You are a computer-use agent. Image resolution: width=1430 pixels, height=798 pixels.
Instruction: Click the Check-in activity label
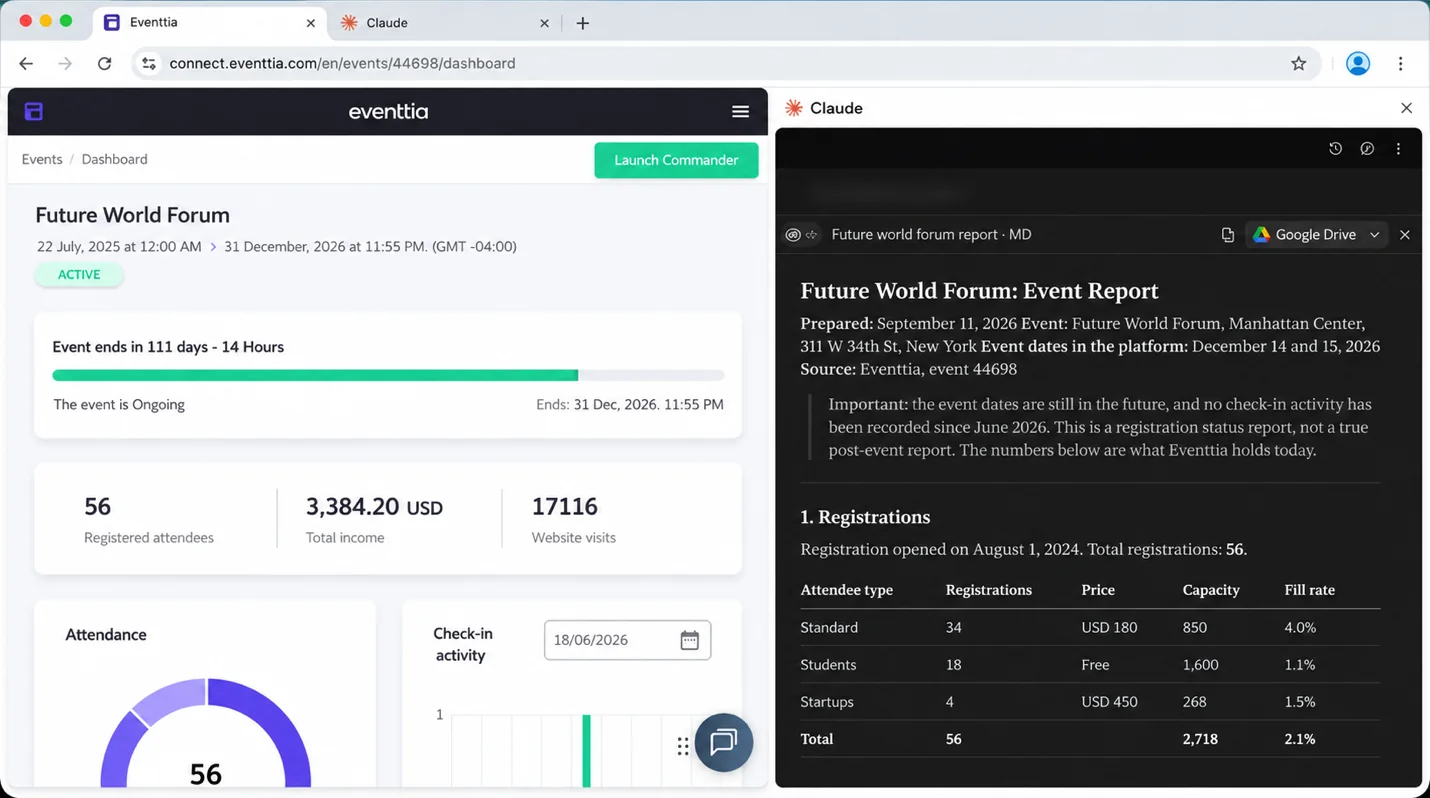pyautogui.click(x=462, y=645)
